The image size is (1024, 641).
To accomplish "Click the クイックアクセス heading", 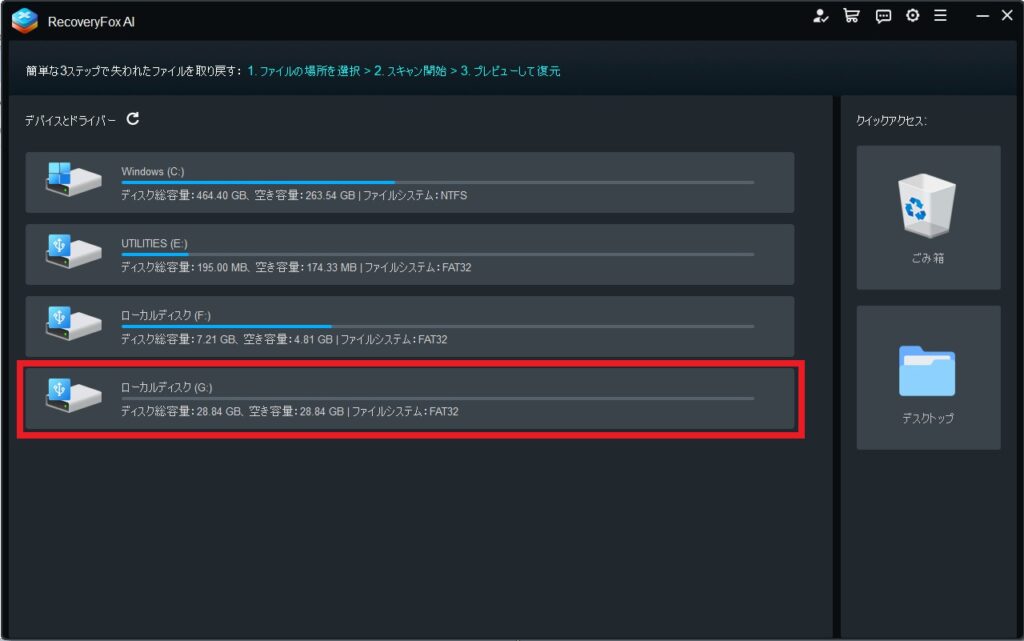I will (x=891, y=121).
